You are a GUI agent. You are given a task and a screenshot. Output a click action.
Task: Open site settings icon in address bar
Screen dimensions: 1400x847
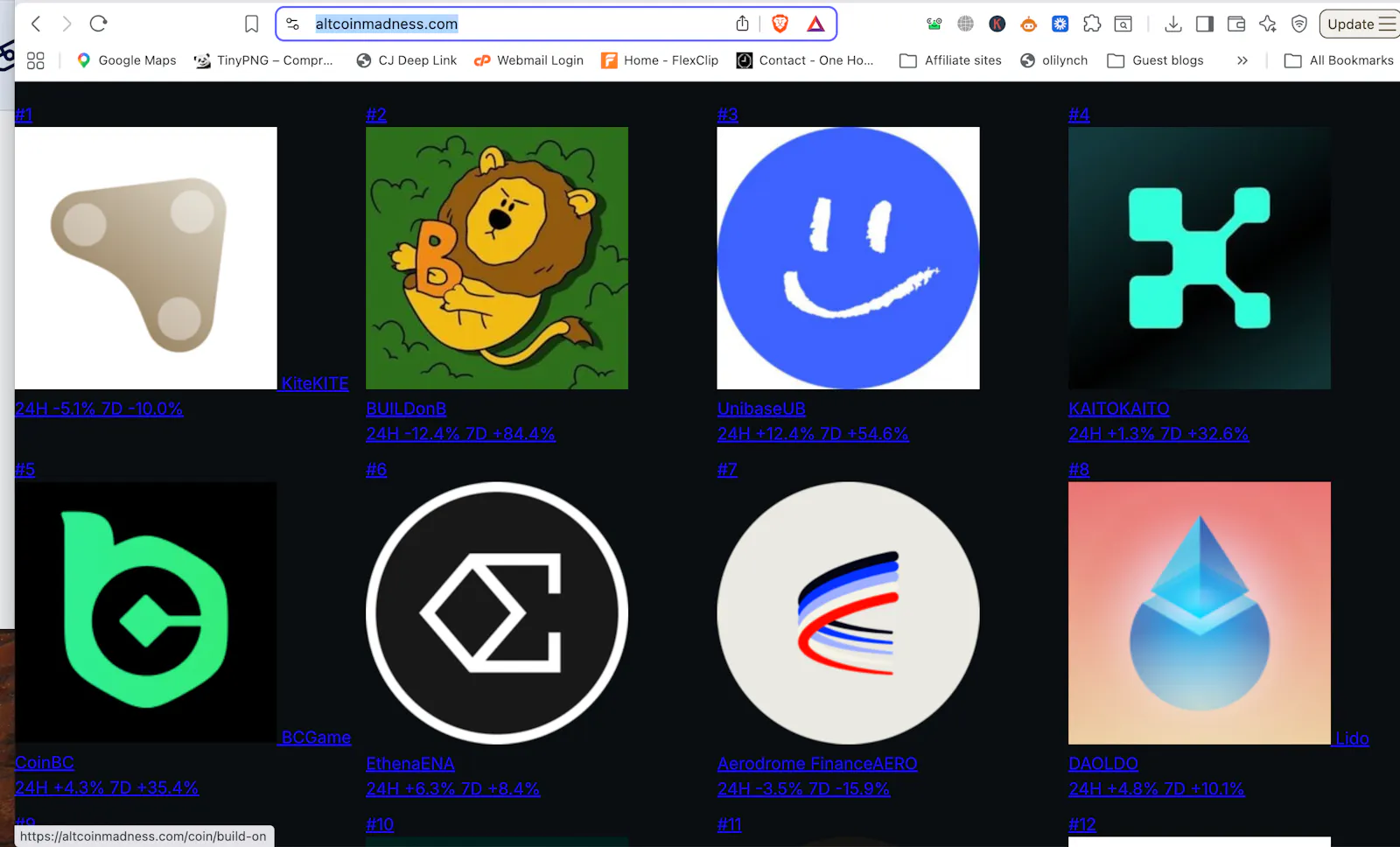[293, 24]
